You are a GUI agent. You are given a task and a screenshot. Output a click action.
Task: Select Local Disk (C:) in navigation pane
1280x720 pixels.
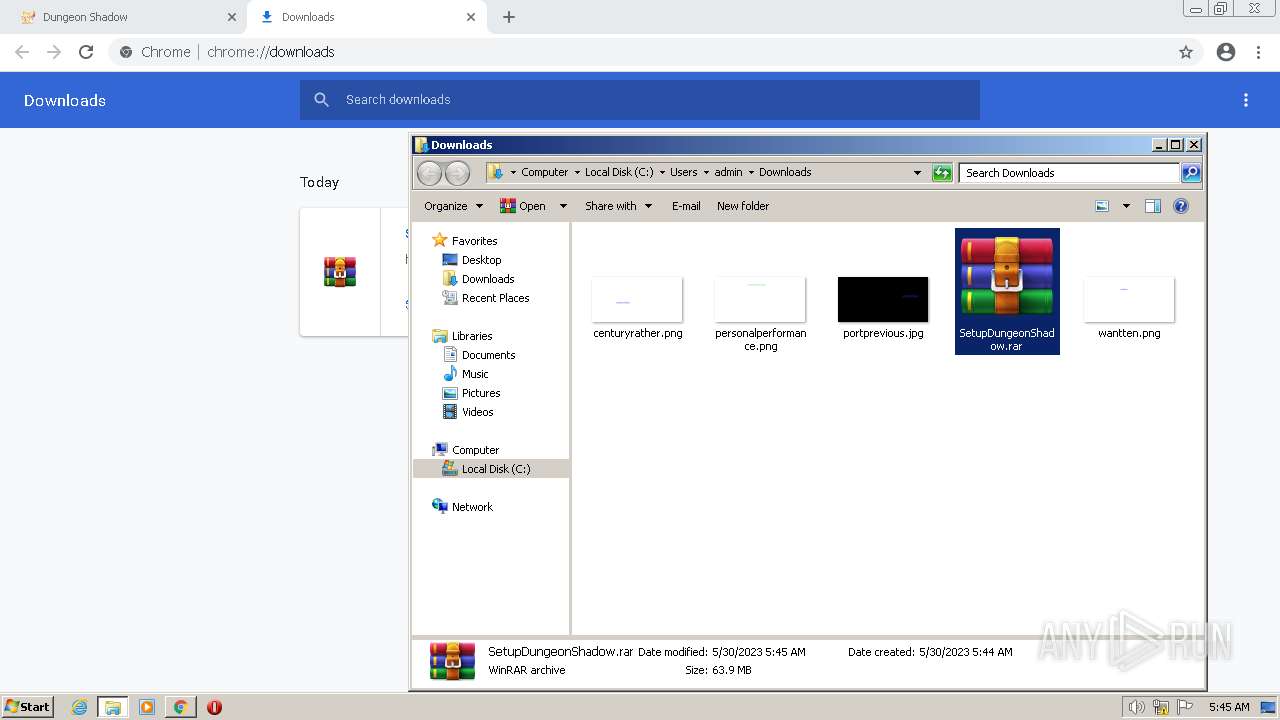tap(496, 469)
